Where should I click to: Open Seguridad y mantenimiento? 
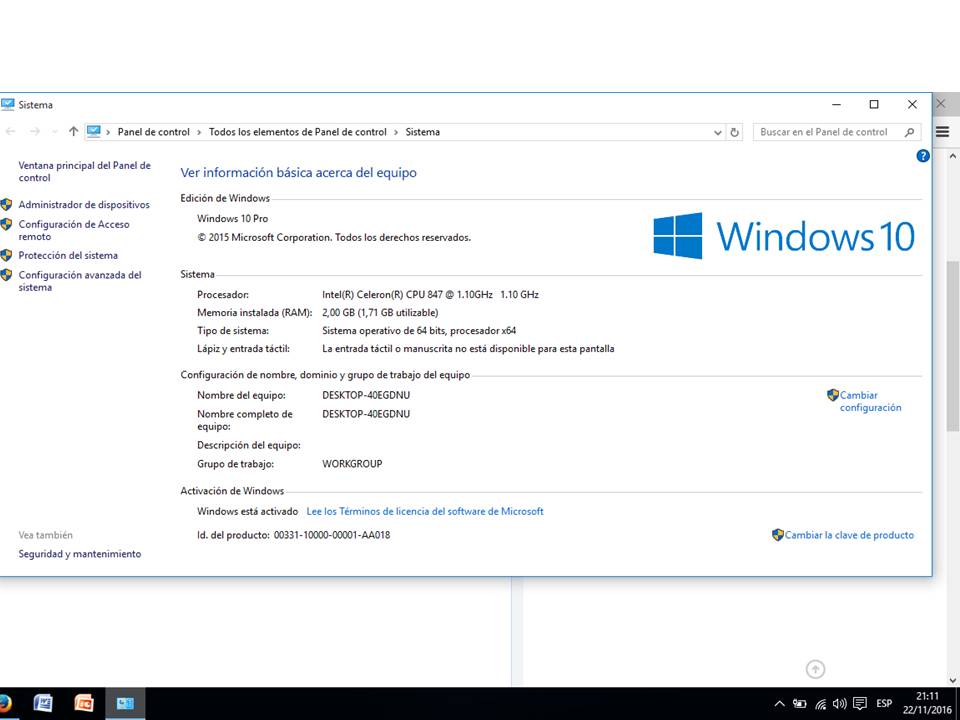point(80,553)
